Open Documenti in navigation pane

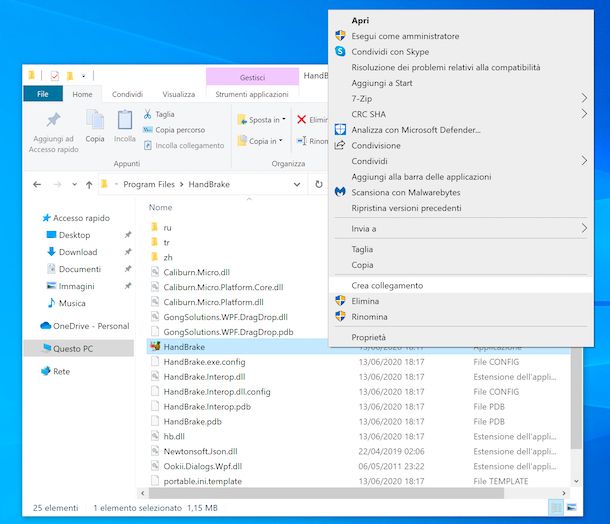[74, 269]
